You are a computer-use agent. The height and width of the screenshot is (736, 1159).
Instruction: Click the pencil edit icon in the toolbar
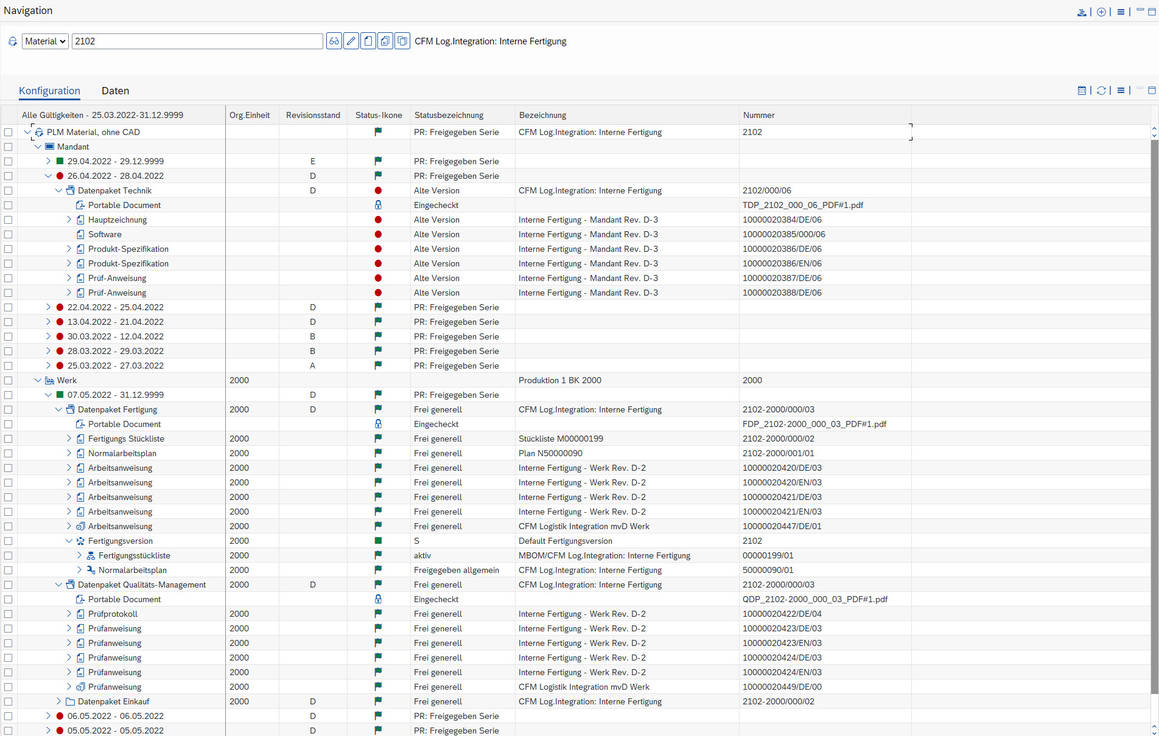click(351, 41)
